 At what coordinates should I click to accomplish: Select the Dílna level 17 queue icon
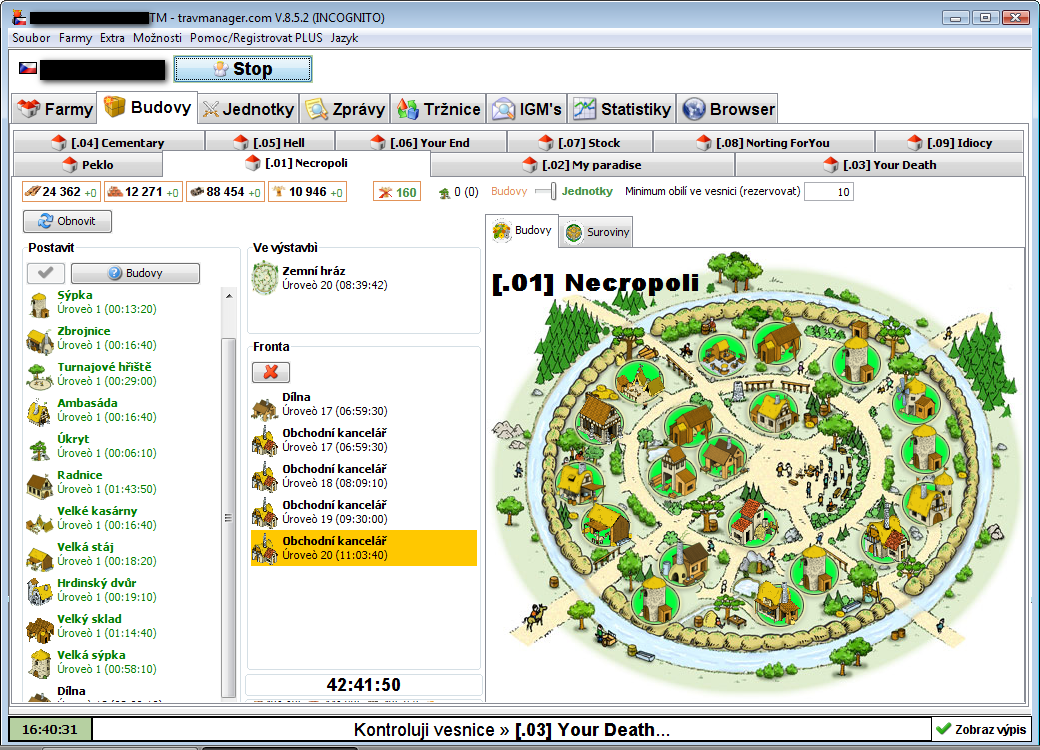coord(265,408)
